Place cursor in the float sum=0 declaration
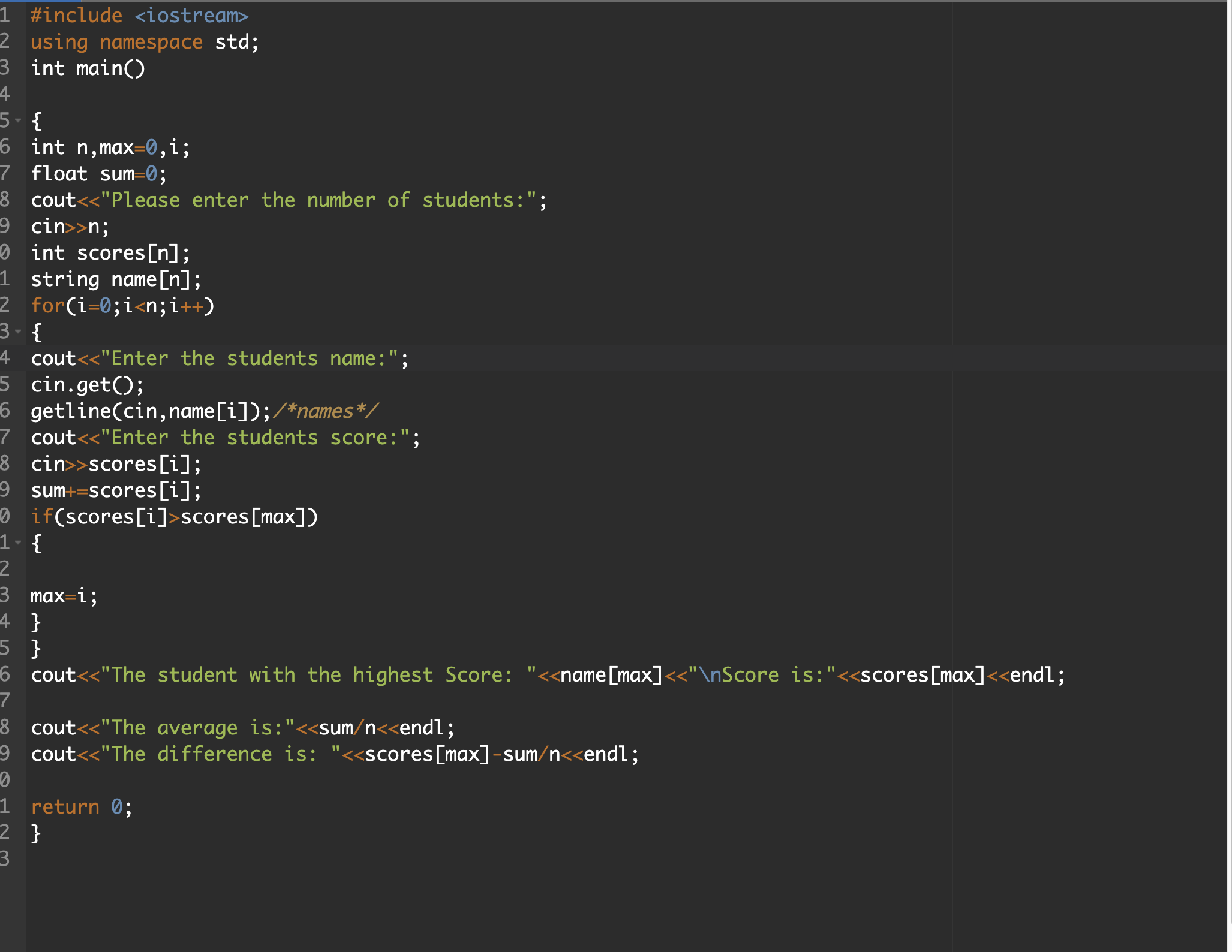Viewport: 1232px width, 952px height. coord(99,173)
